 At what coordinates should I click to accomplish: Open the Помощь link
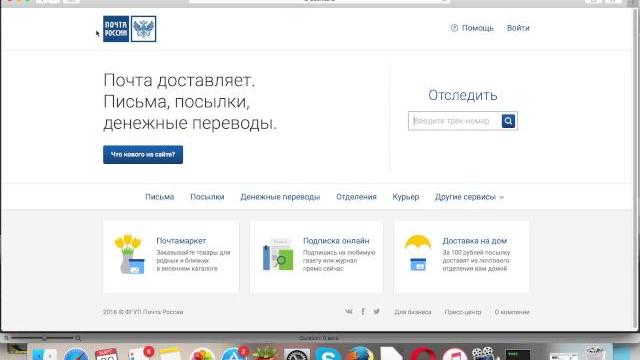478,28
